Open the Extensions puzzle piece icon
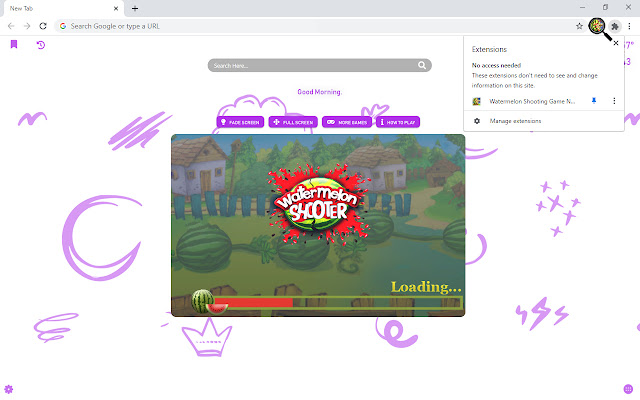 click(x=614, y=27)
